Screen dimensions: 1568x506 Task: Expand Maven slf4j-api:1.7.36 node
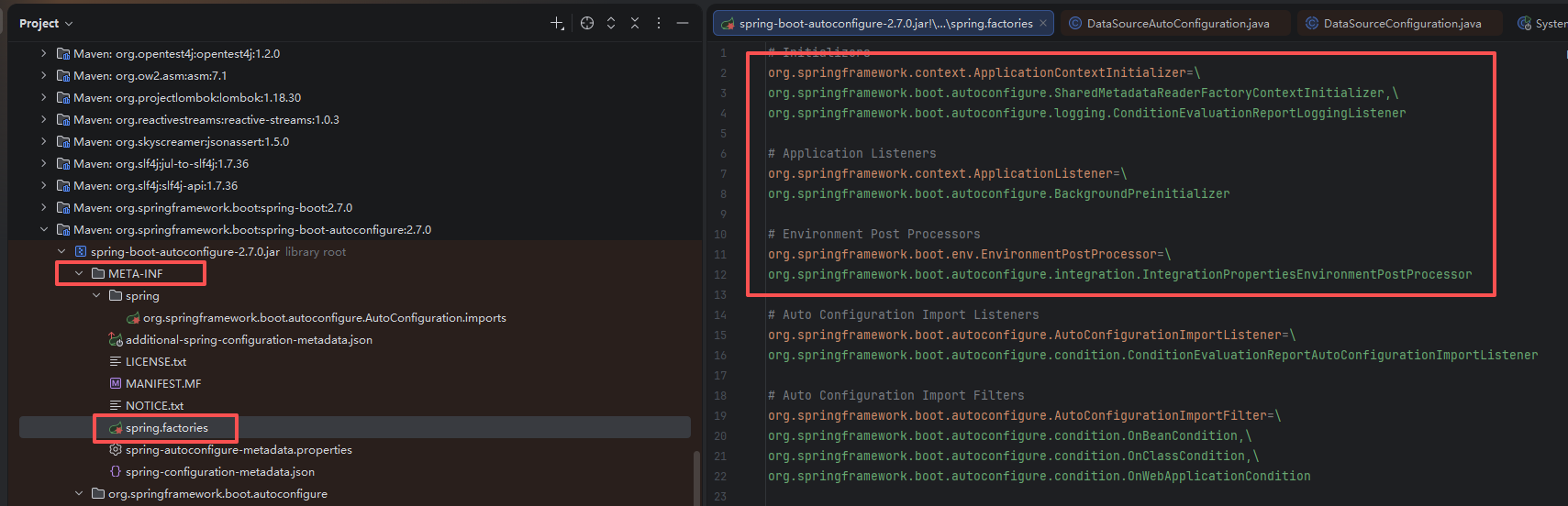43,185
